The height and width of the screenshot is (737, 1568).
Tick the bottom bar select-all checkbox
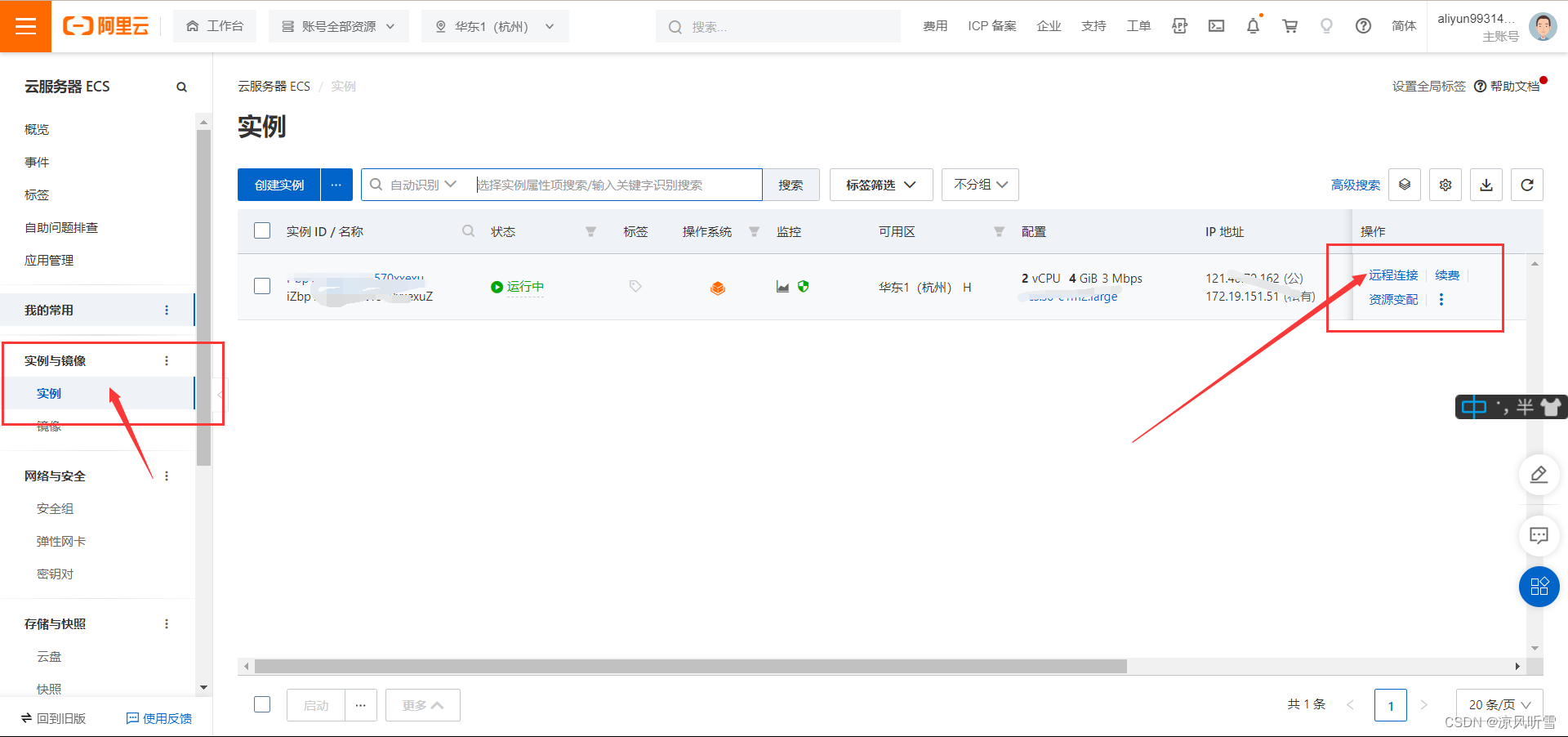click(262, 704)
